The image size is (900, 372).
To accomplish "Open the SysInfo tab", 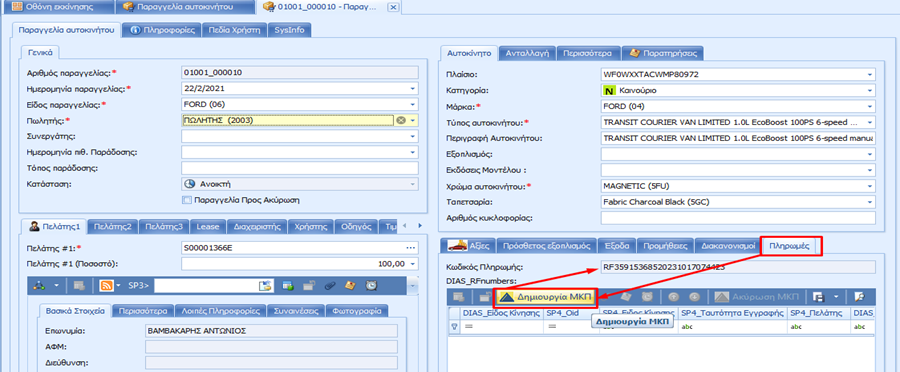I will click(289, 30).
